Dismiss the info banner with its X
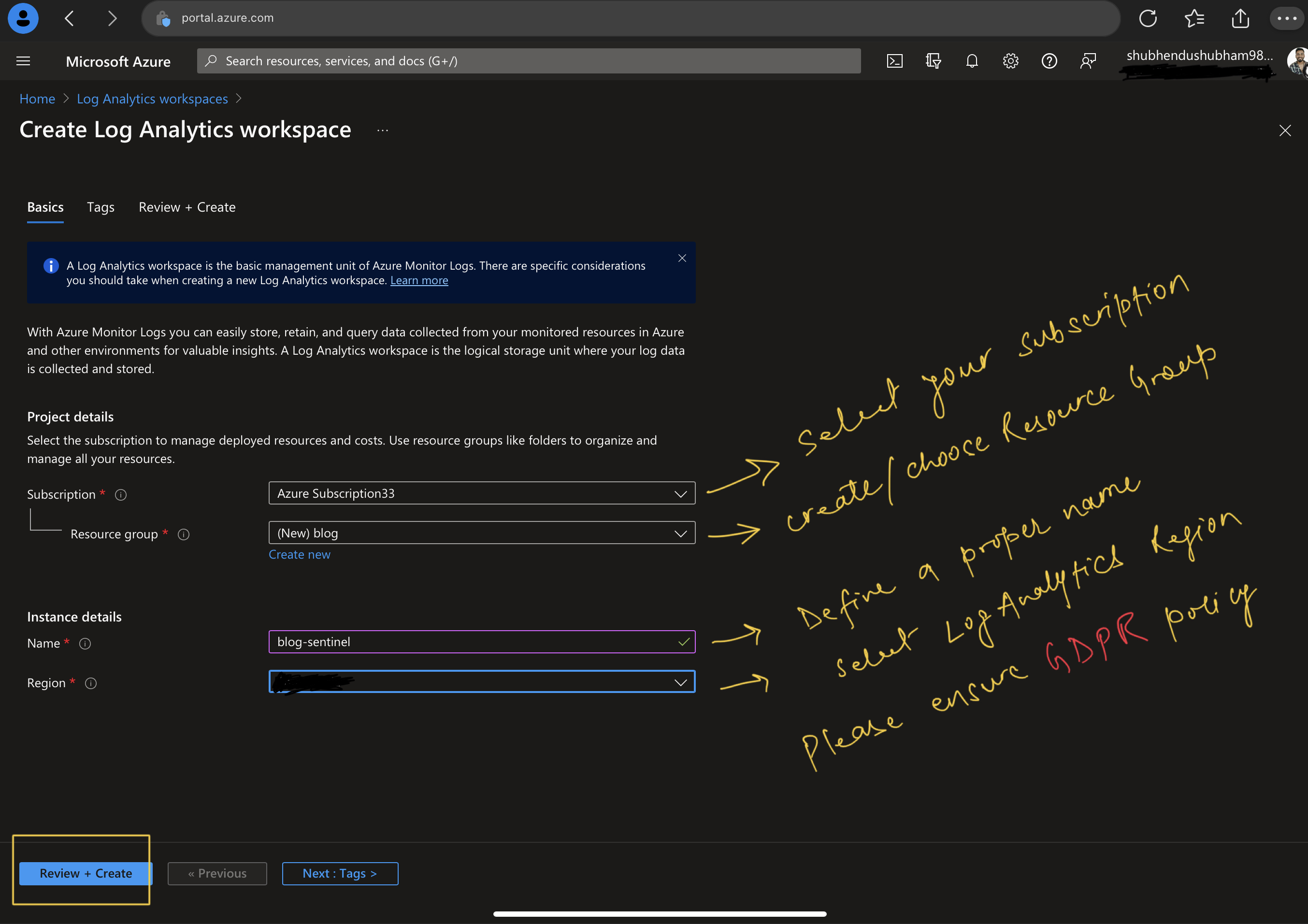 click(682, 258)
